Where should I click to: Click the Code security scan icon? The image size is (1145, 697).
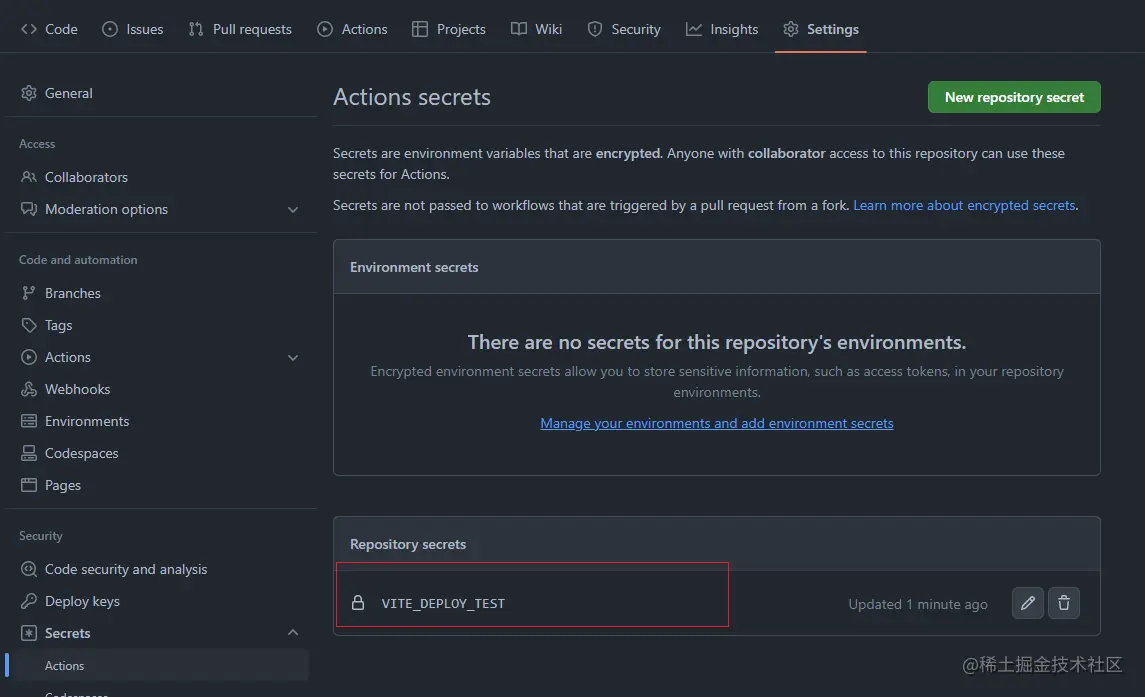pos(28,569)
